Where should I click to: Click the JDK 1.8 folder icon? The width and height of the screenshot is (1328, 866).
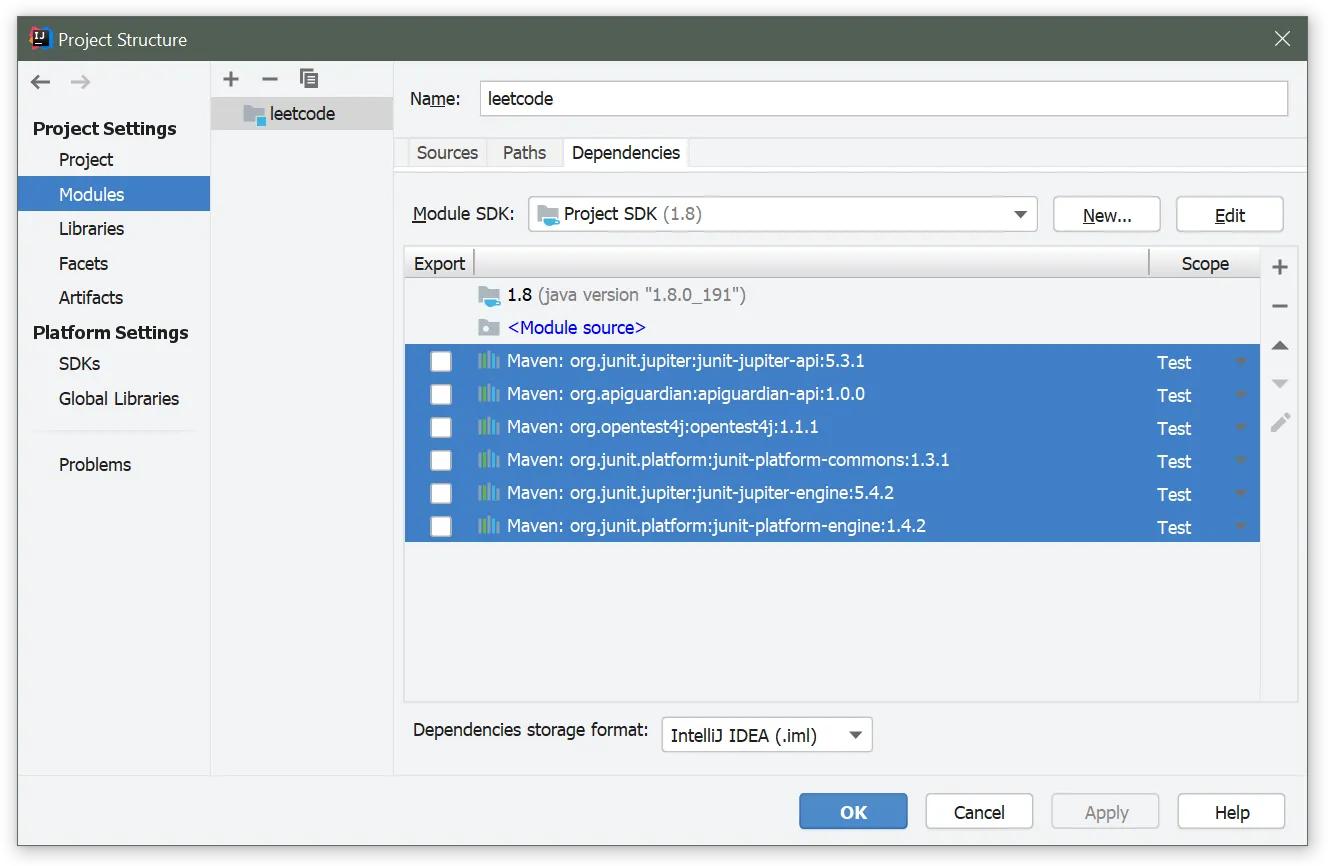(489, 295)
